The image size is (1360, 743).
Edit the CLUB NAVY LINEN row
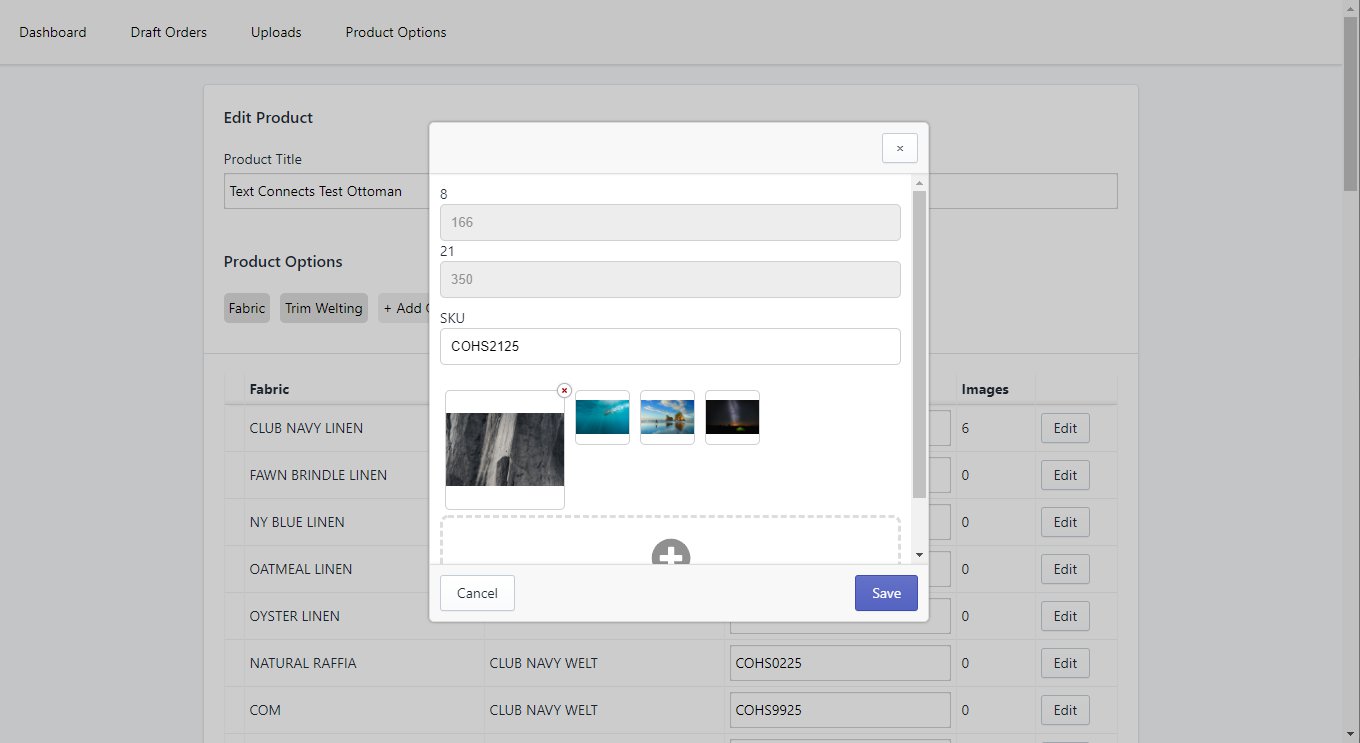pos(1065,428)
